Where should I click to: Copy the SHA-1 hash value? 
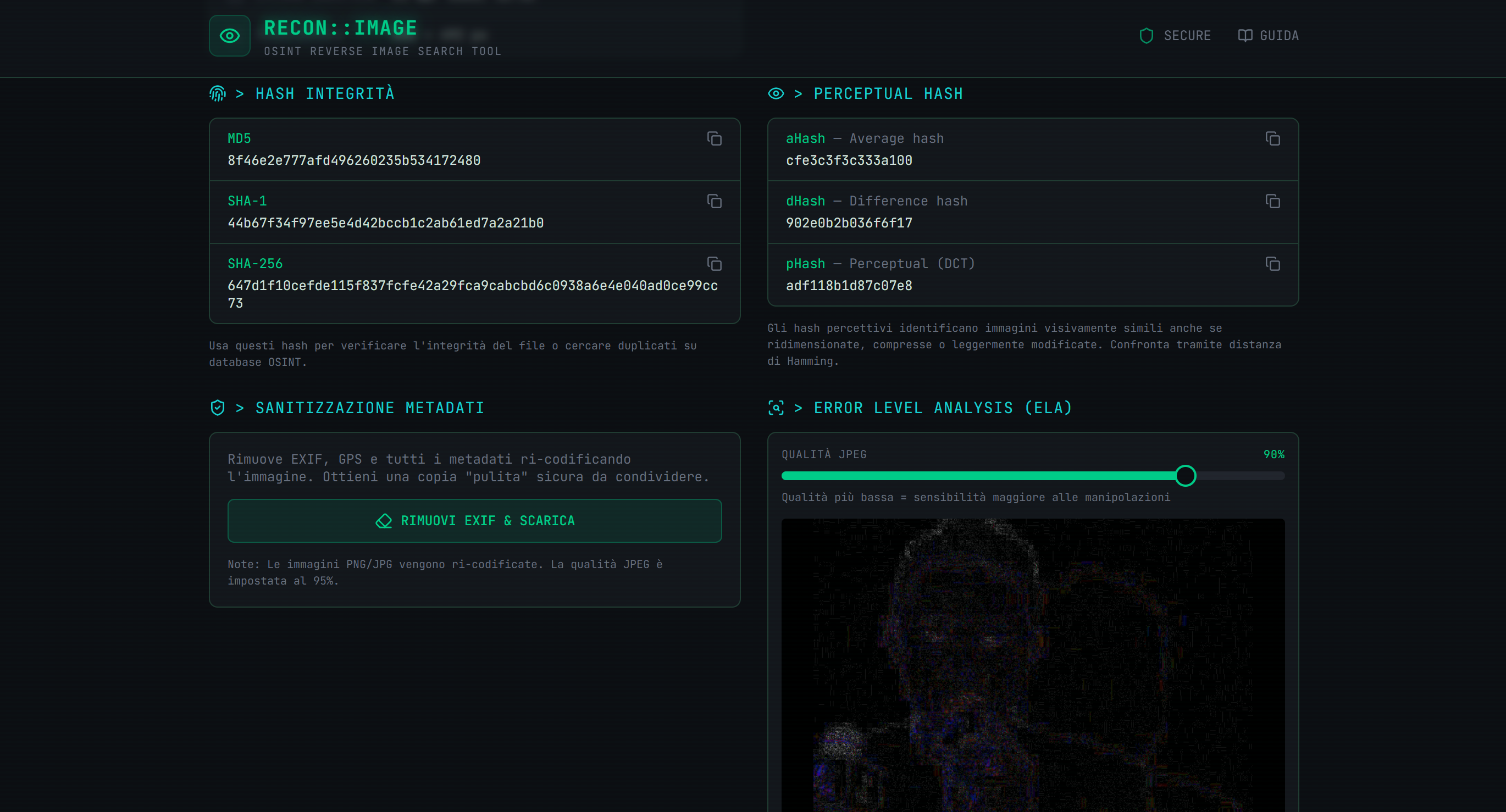714,201
